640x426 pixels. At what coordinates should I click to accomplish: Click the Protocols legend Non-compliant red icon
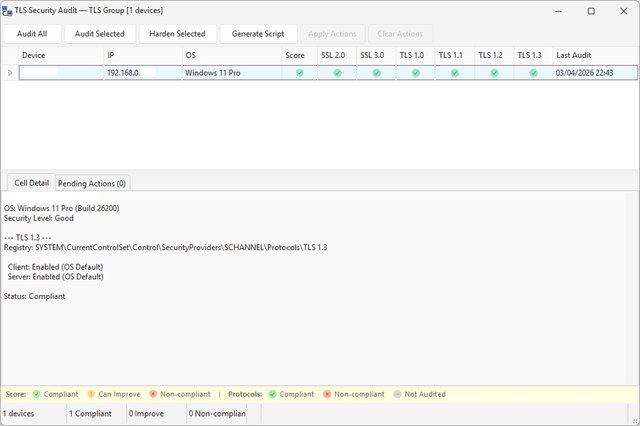pyautogui.click(x=327, y=394)
